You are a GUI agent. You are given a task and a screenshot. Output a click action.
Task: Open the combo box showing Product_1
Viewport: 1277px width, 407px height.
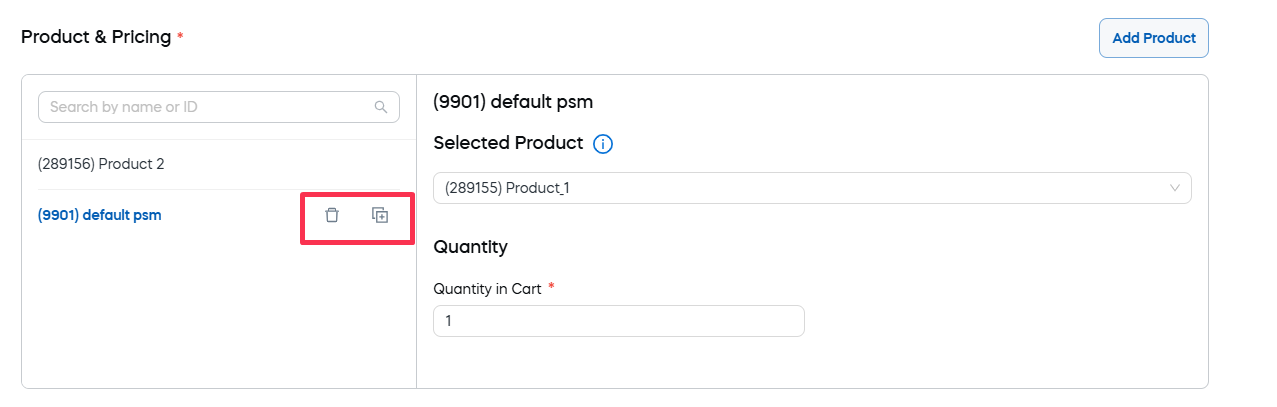800,188
